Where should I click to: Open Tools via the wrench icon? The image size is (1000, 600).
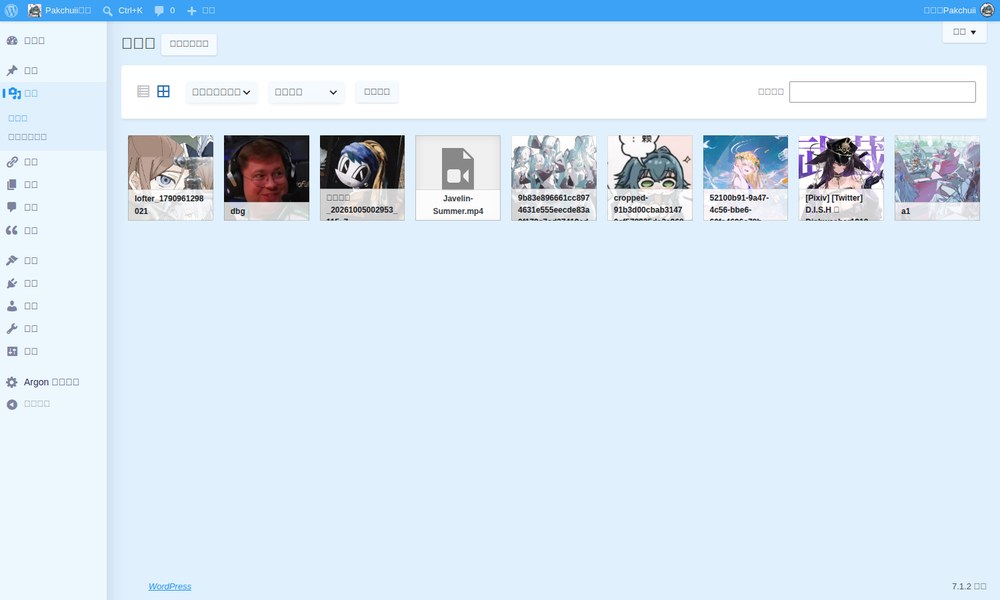pos(12,328)
